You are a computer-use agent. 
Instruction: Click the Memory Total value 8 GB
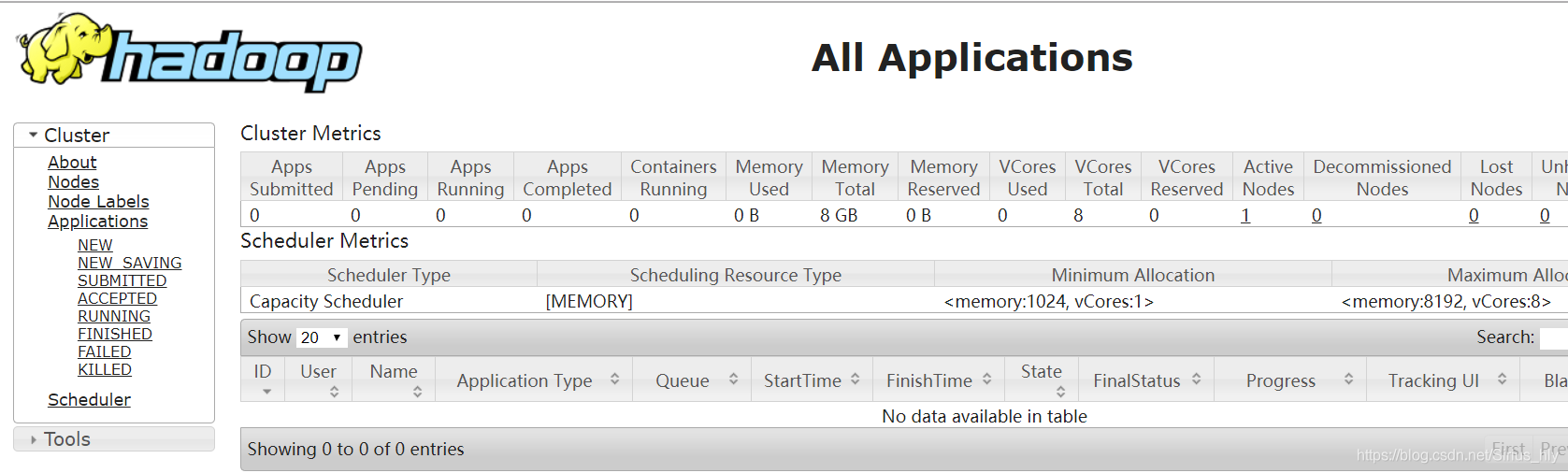pos(839,216)
